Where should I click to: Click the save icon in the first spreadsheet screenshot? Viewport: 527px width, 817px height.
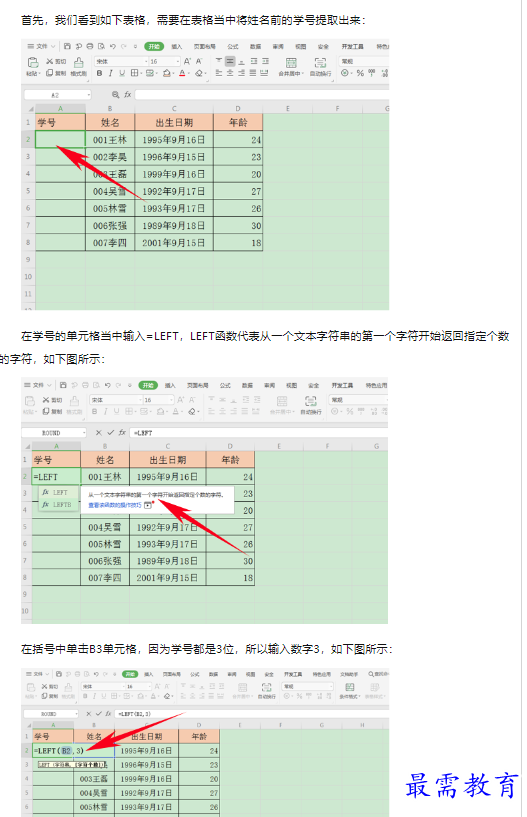[67, 46]
